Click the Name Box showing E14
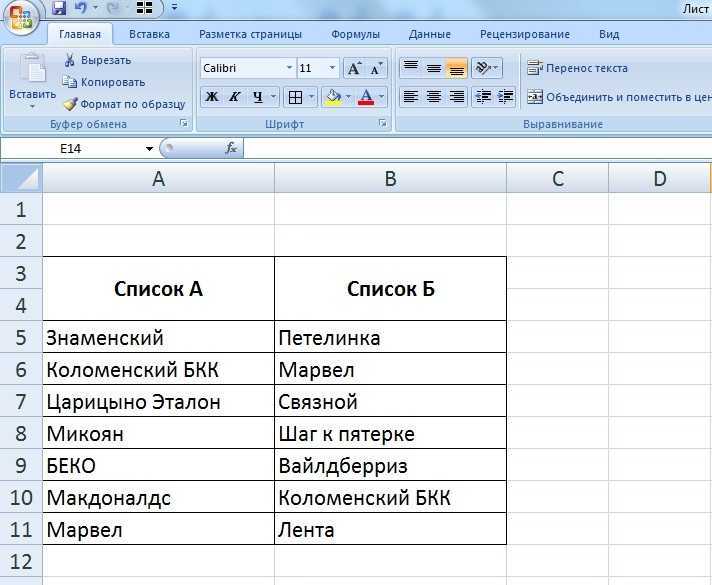The height and width of the screenshot is (585, 712). click(70, 149)
